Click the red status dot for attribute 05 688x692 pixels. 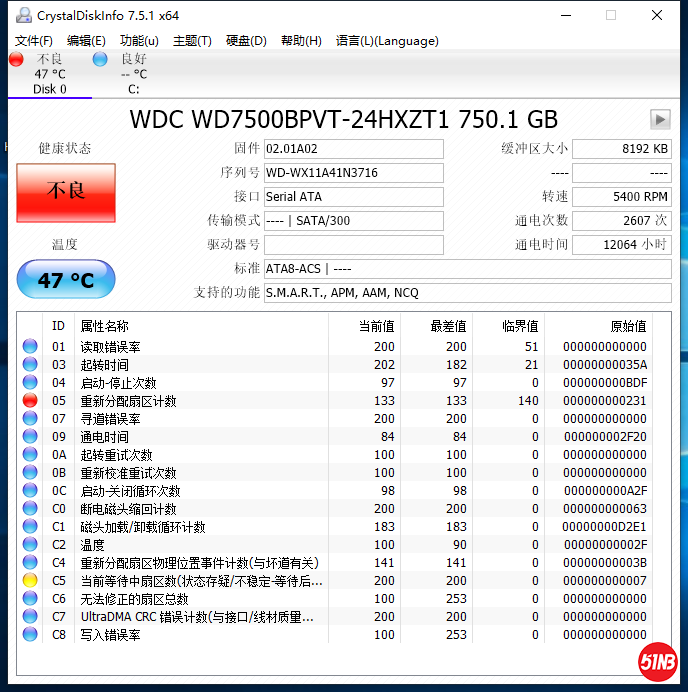[30, 401]
